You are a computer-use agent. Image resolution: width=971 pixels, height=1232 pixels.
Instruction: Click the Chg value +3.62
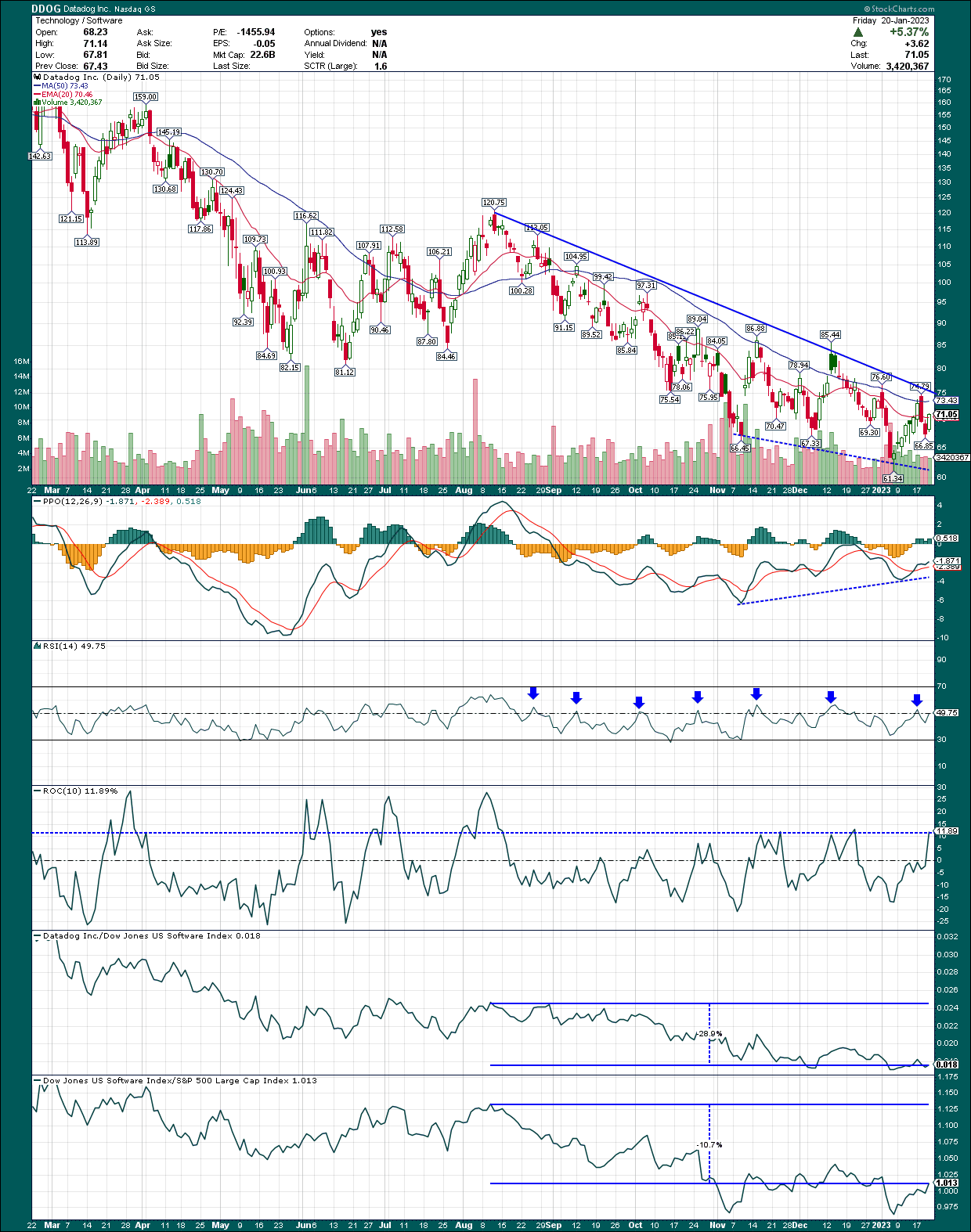coord(915,44)
